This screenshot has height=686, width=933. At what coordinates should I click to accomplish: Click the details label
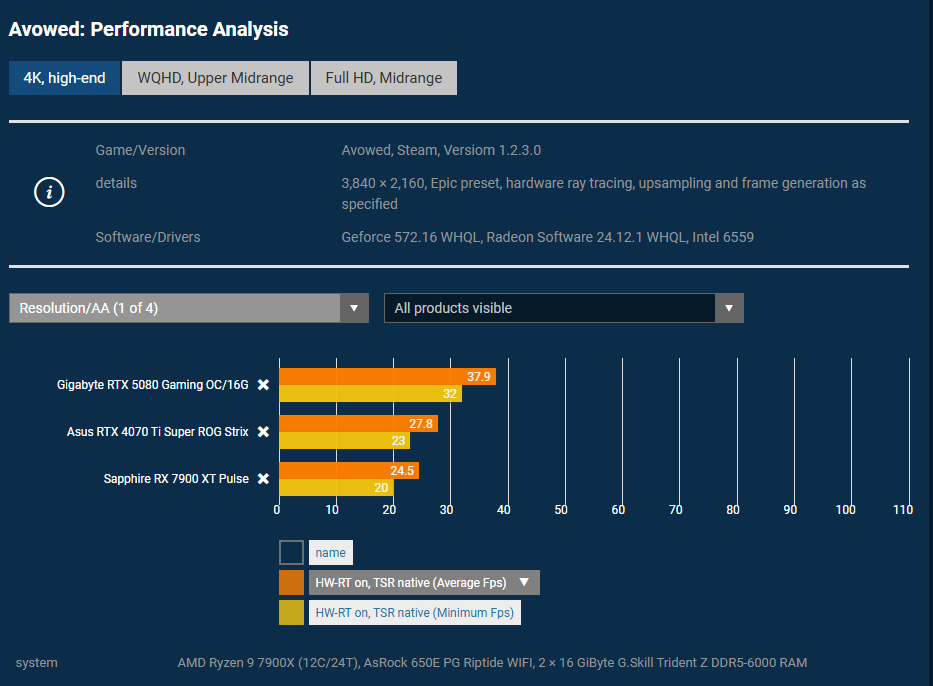[x=116, y=183]
